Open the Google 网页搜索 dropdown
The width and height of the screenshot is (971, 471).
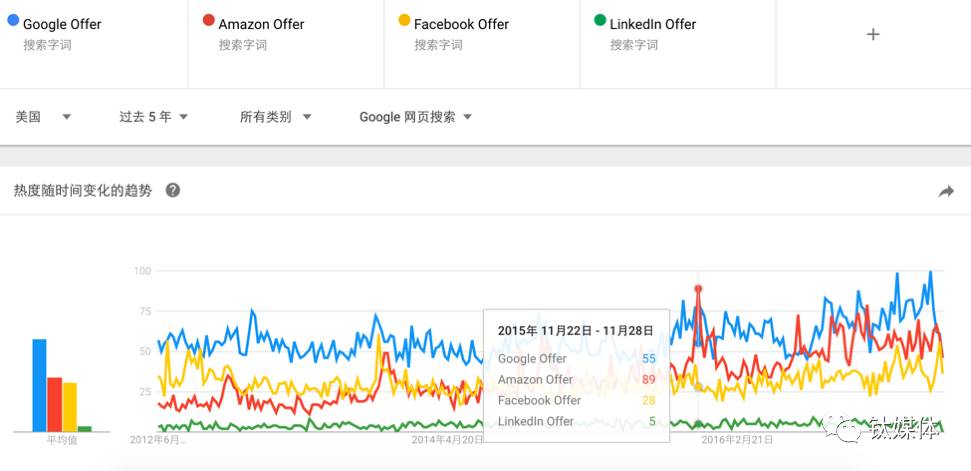pos(416,117)
